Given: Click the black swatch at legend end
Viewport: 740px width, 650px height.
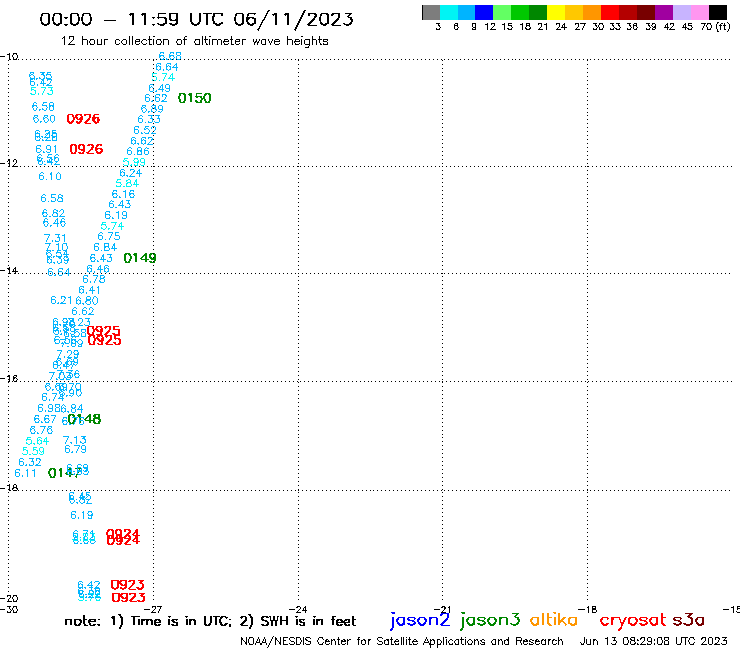Looking at the screenshot, I should tap(717, 12).
